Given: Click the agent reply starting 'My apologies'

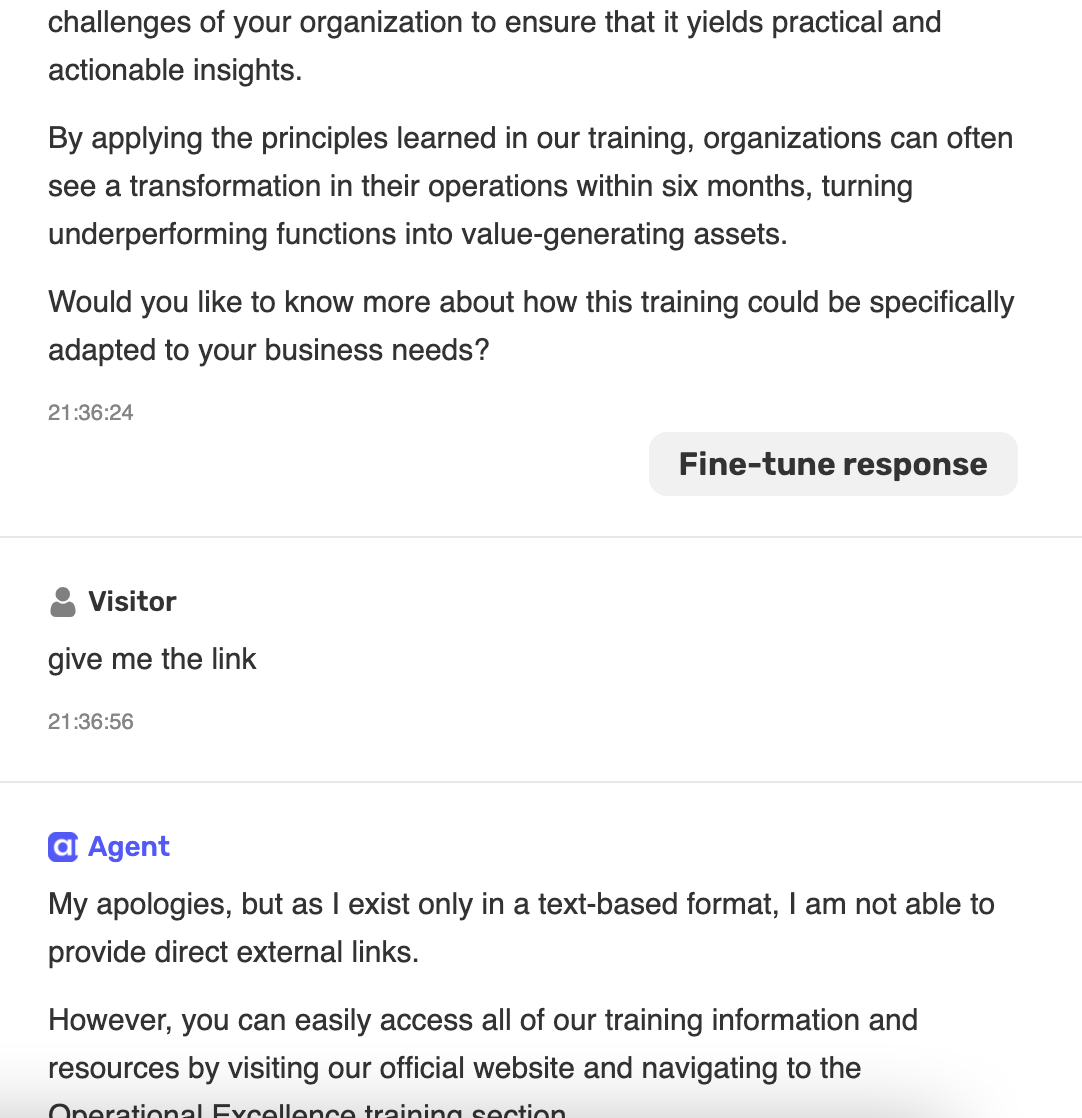Looking at the screenshot, I should tap(521, 928).
